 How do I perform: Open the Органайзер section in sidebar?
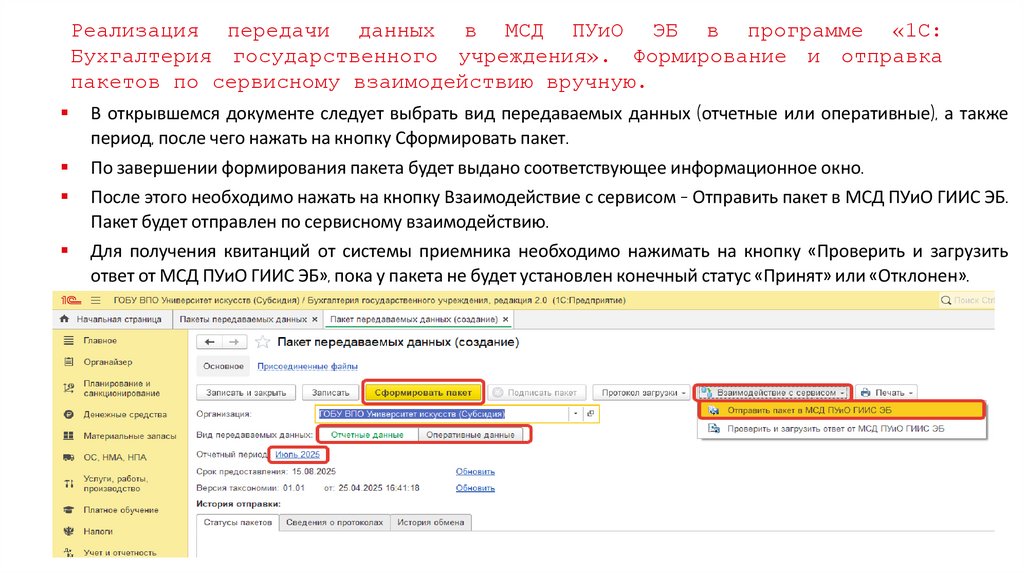coord(108,362)
